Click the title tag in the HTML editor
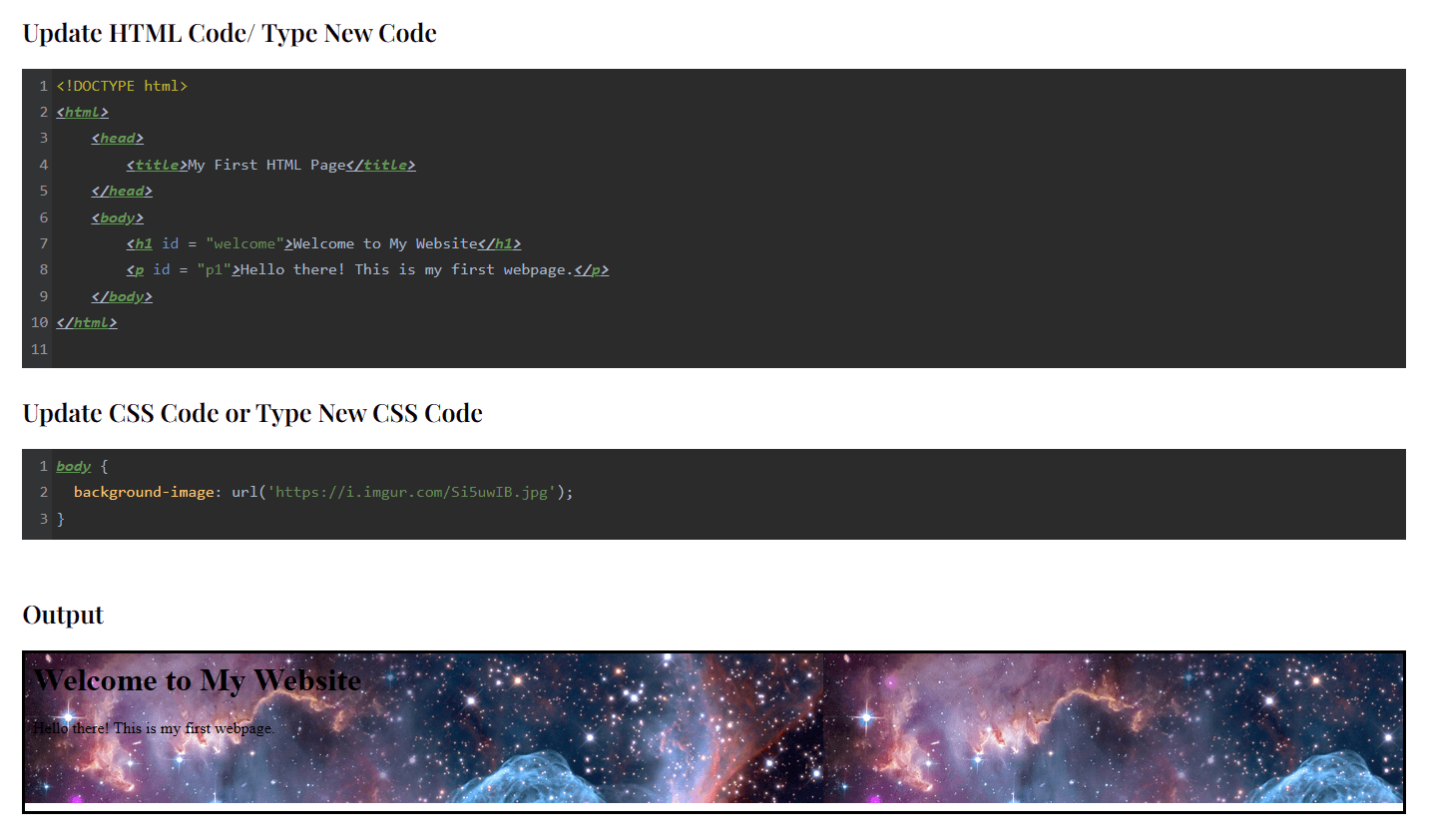 [156, 164]
